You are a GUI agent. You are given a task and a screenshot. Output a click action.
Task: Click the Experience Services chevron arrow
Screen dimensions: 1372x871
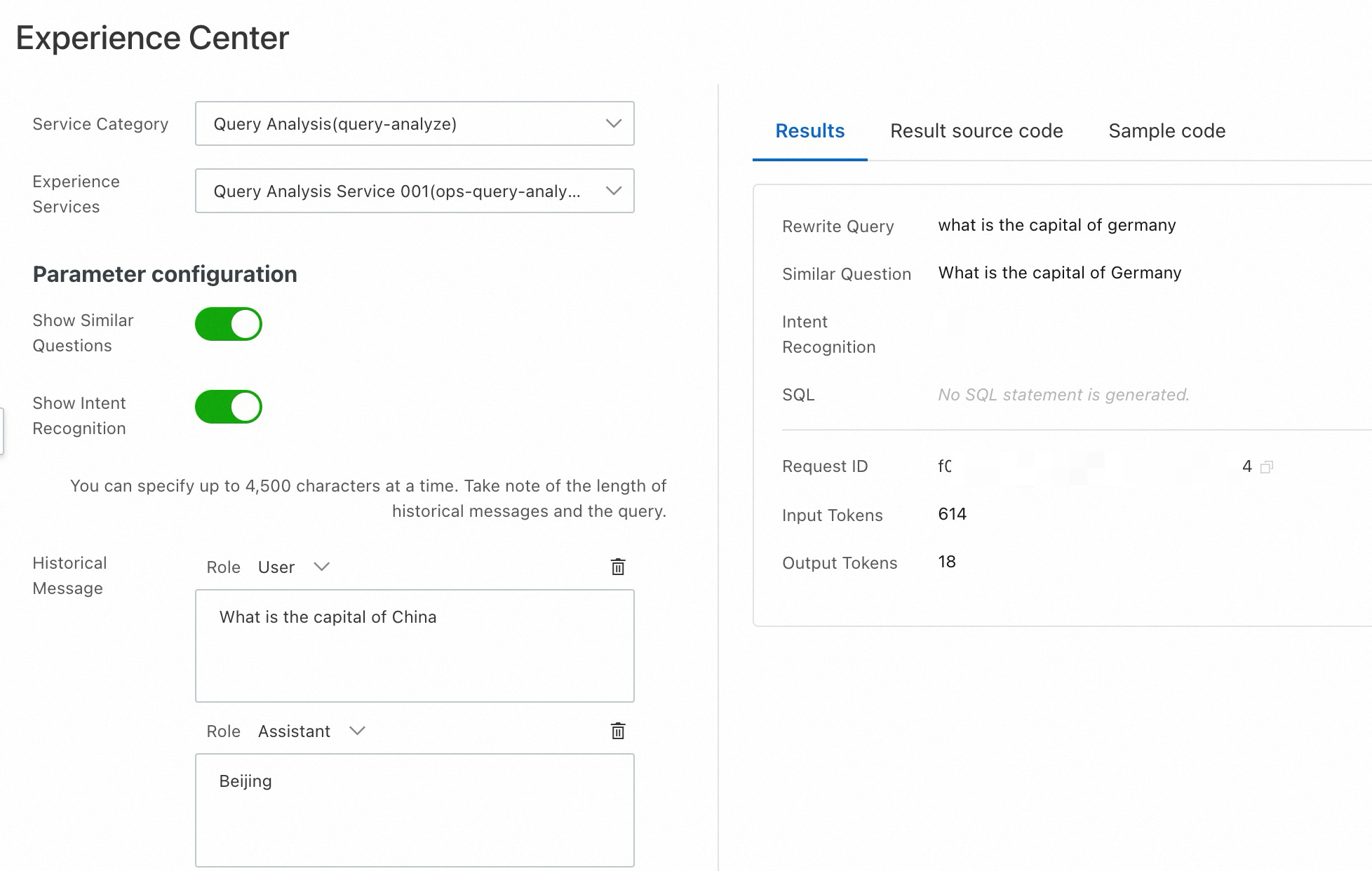pos(613,191)
